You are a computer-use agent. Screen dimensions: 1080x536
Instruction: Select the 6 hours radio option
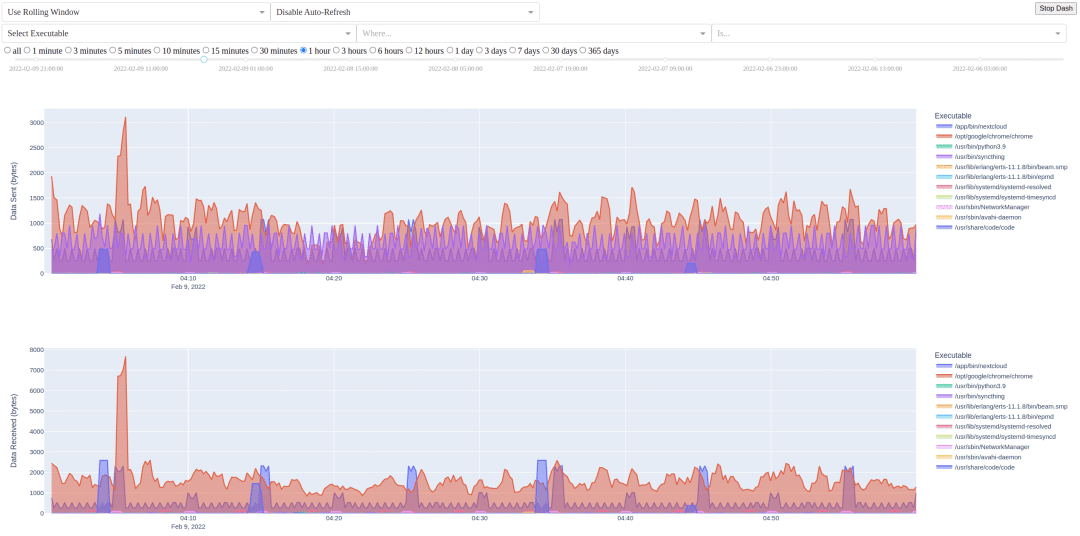[x=373, y=50]
